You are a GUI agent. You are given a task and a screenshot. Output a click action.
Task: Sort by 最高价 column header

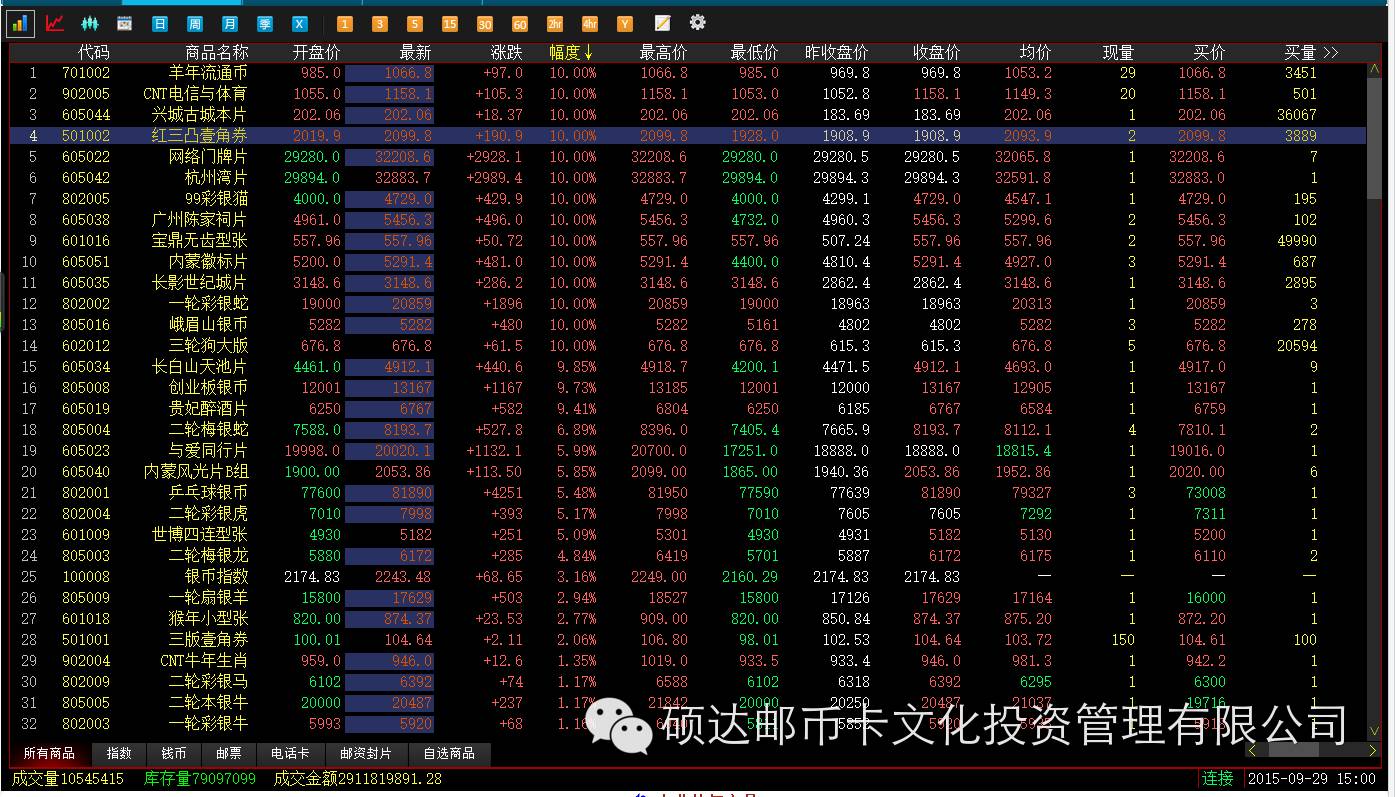[663, 52]
